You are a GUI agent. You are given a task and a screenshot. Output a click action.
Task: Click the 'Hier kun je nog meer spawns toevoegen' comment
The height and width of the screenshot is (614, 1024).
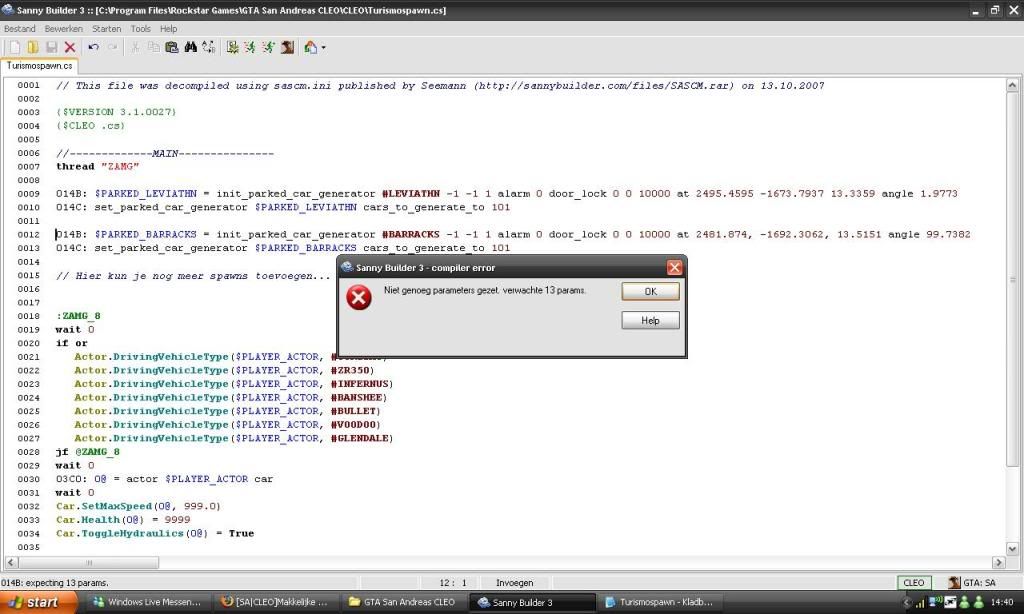point(193,276)
